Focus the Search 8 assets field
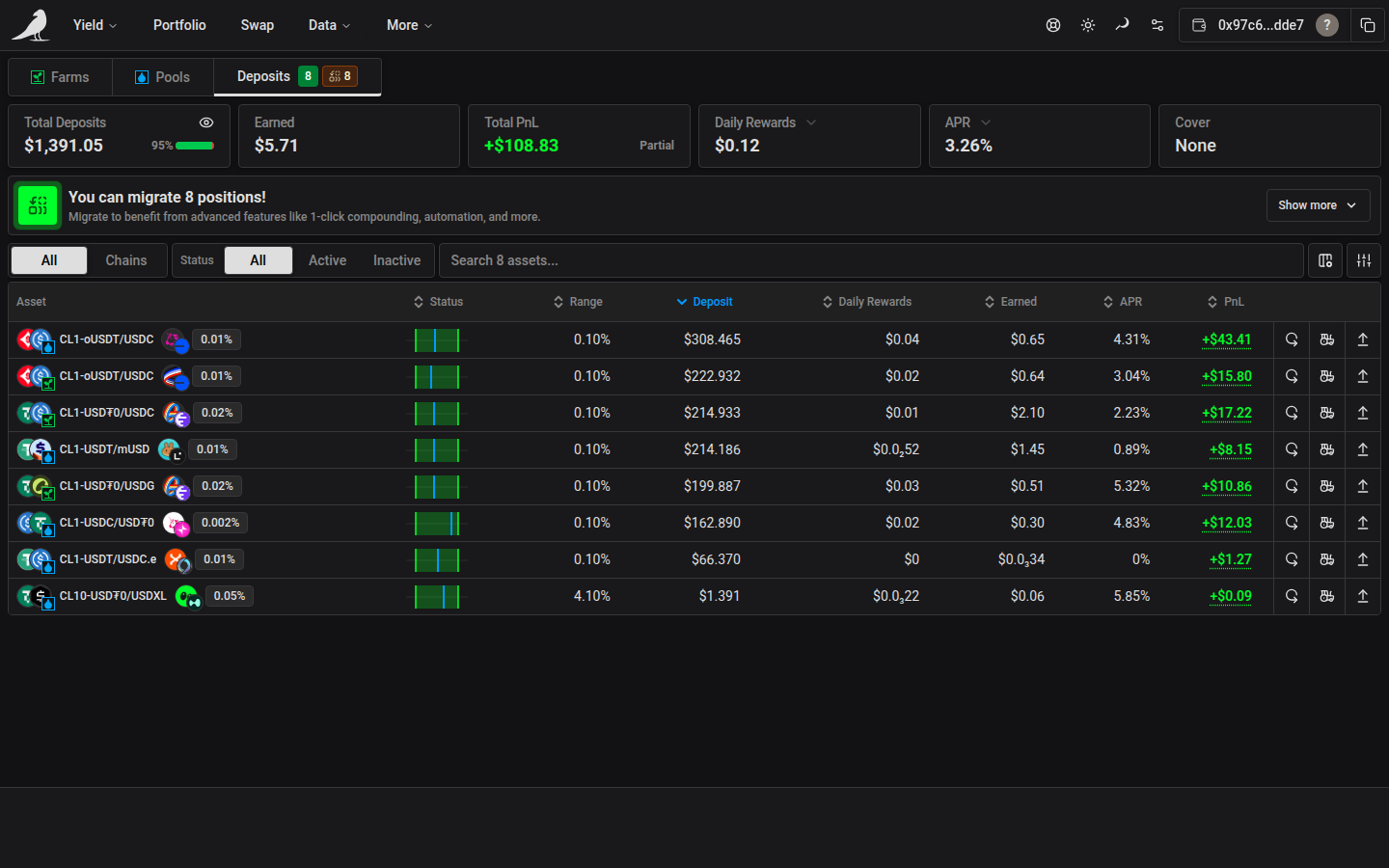 point(871,260)
